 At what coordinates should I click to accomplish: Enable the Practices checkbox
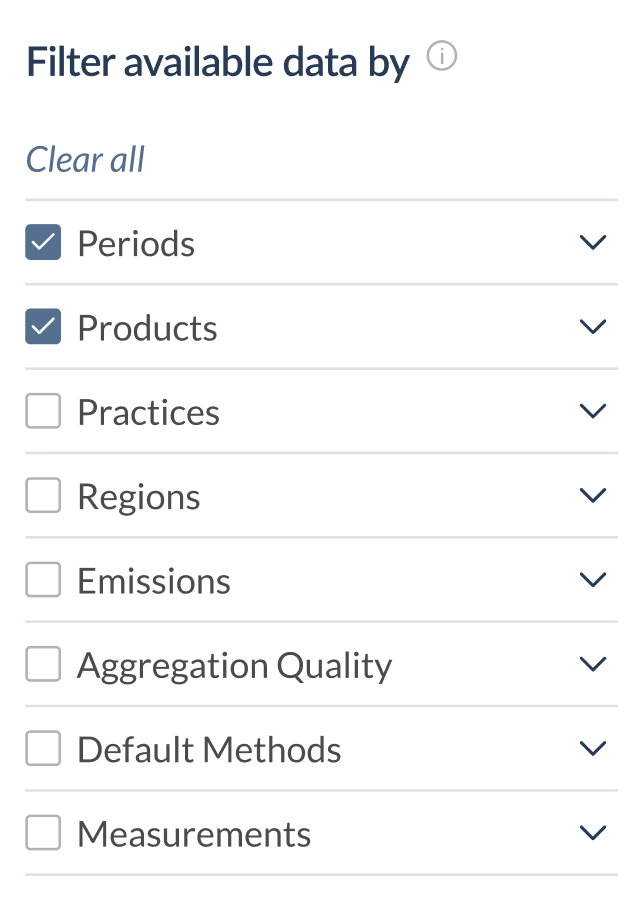(x=43, y=411)
